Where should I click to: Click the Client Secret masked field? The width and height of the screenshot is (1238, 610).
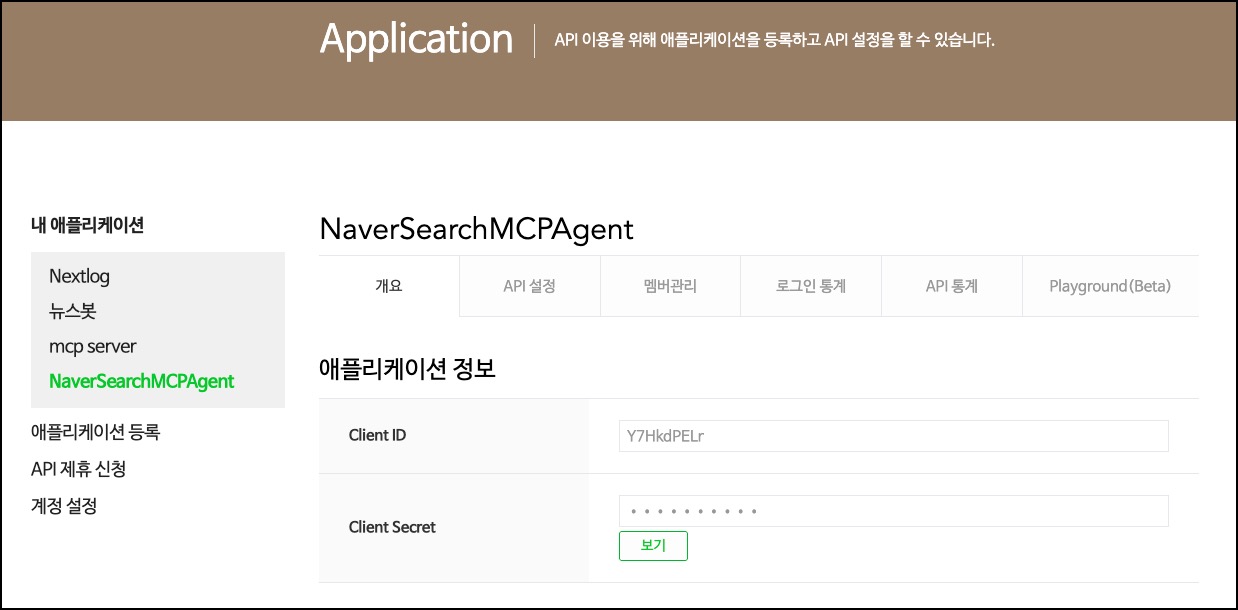893,511
